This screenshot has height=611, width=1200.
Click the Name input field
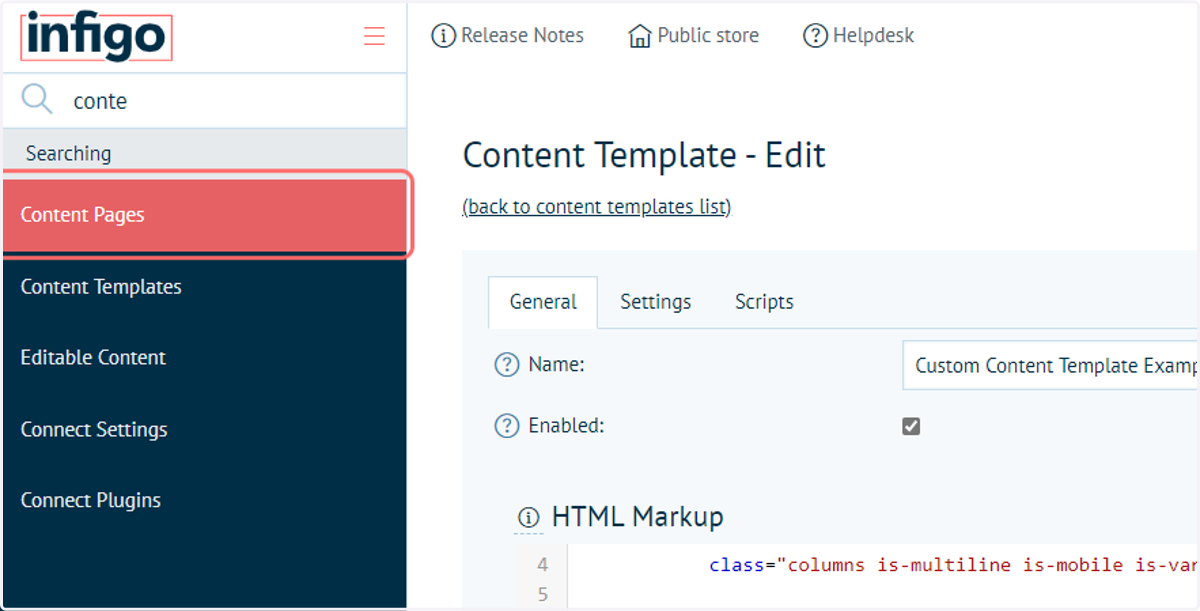[1050, 365]
